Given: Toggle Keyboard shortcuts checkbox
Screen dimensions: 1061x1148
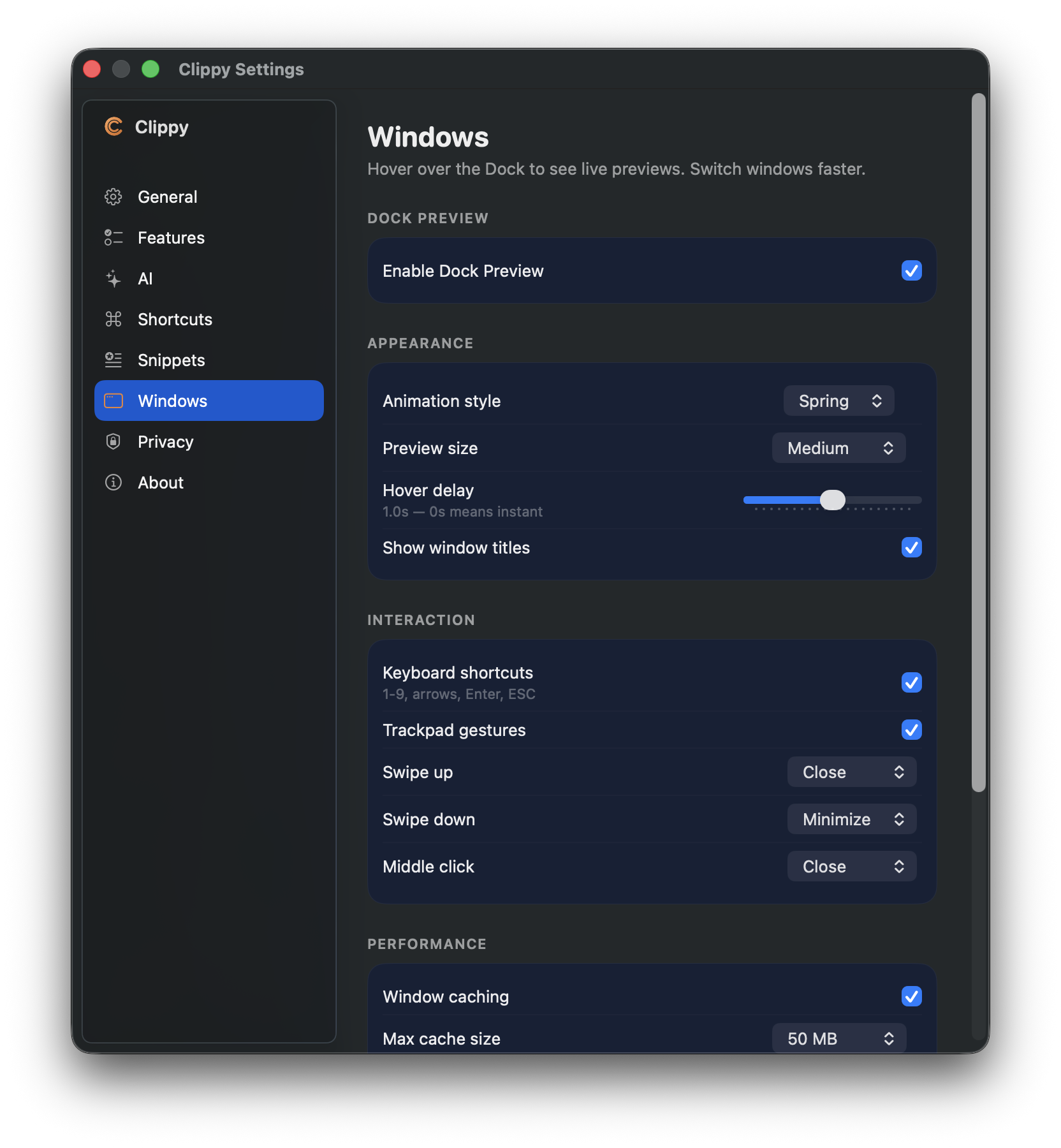Looking at the screenshot, I should click(912, 683).
